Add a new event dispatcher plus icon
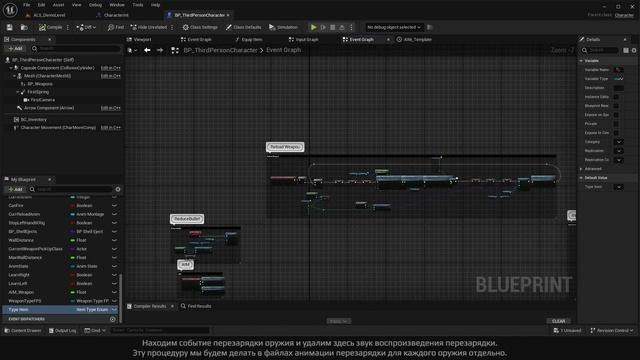Image resolution: width=640 pixels, height=360 pixels. 113,319
